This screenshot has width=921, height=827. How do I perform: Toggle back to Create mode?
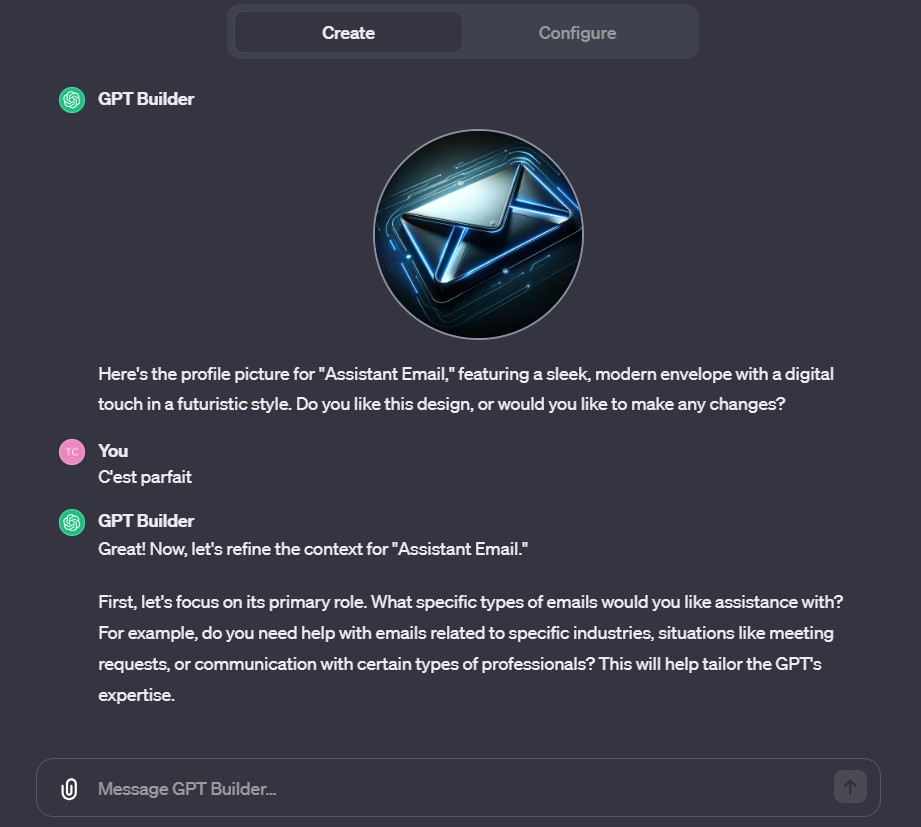pos(348,32)
